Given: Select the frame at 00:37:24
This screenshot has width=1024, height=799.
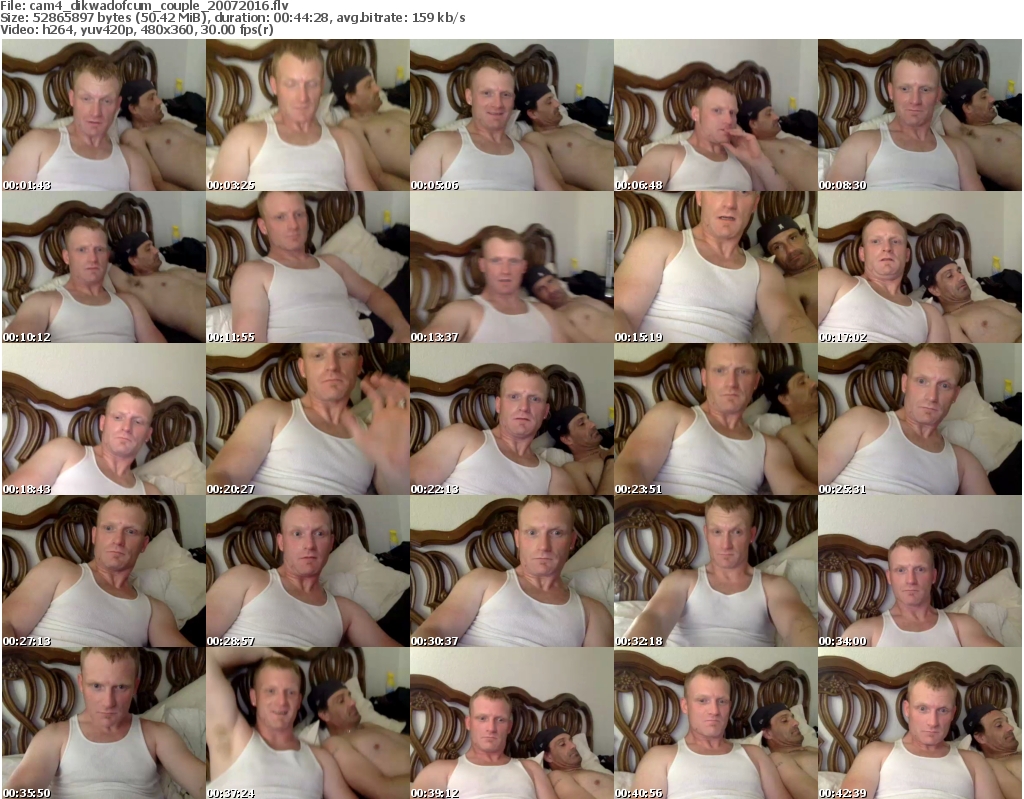Looking at the screenshot, I should click(x=308, y=723).
